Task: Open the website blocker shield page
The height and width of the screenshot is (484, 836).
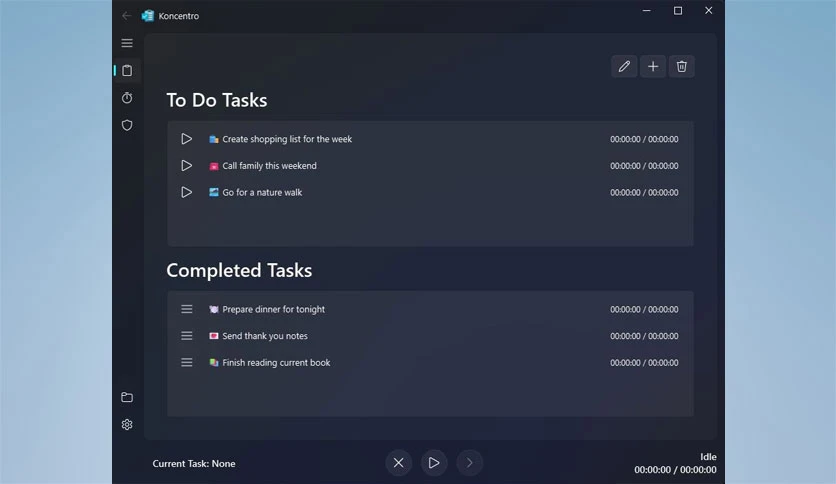Action: (127, 125)
